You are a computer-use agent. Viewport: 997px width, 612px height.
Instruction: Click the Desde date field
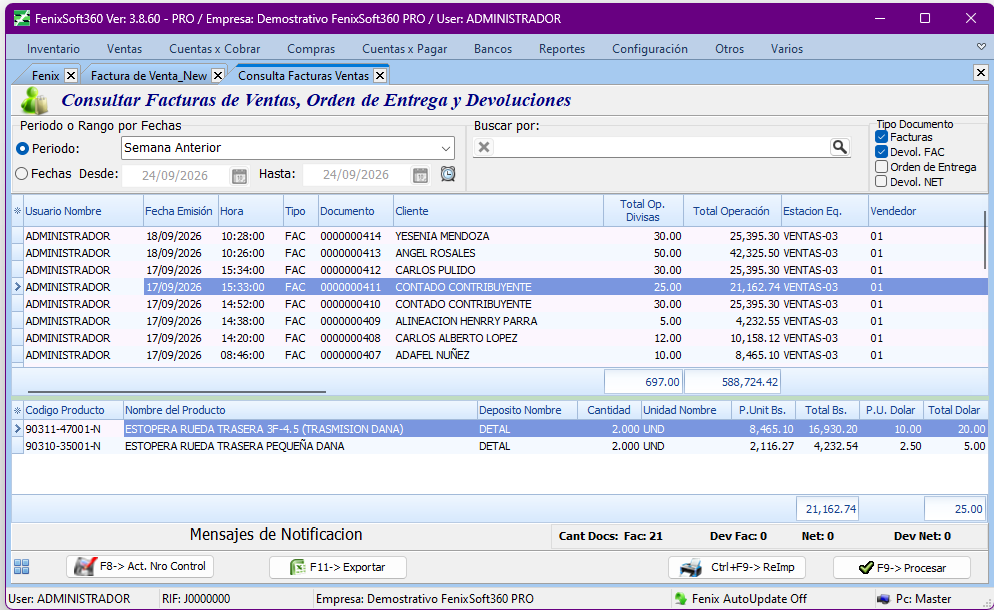point(175,175)
